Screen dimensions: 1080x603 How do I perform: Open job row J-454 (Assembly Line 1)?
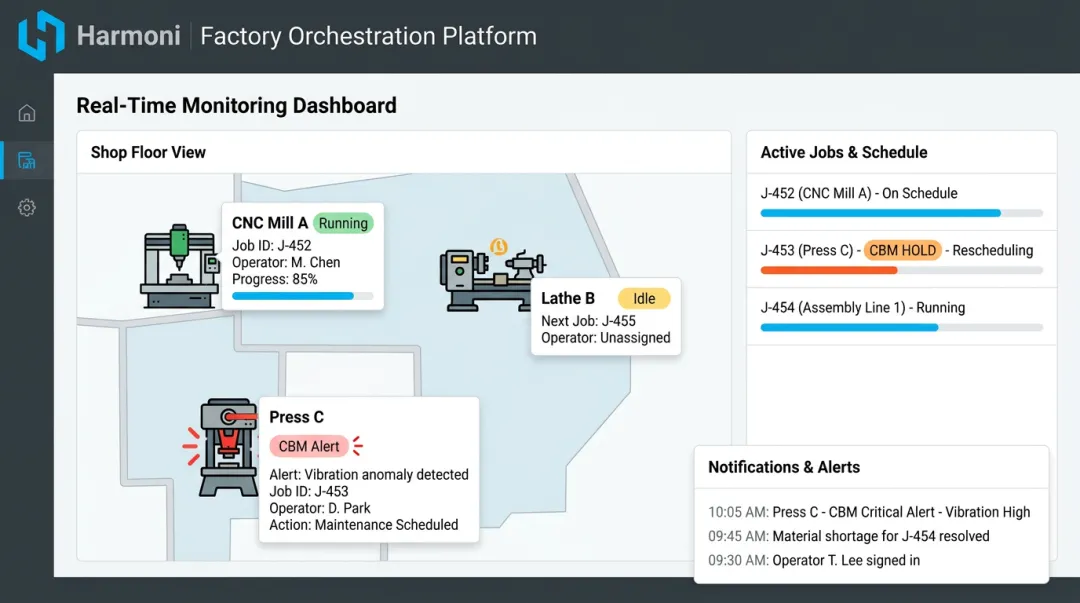(902, 316)
